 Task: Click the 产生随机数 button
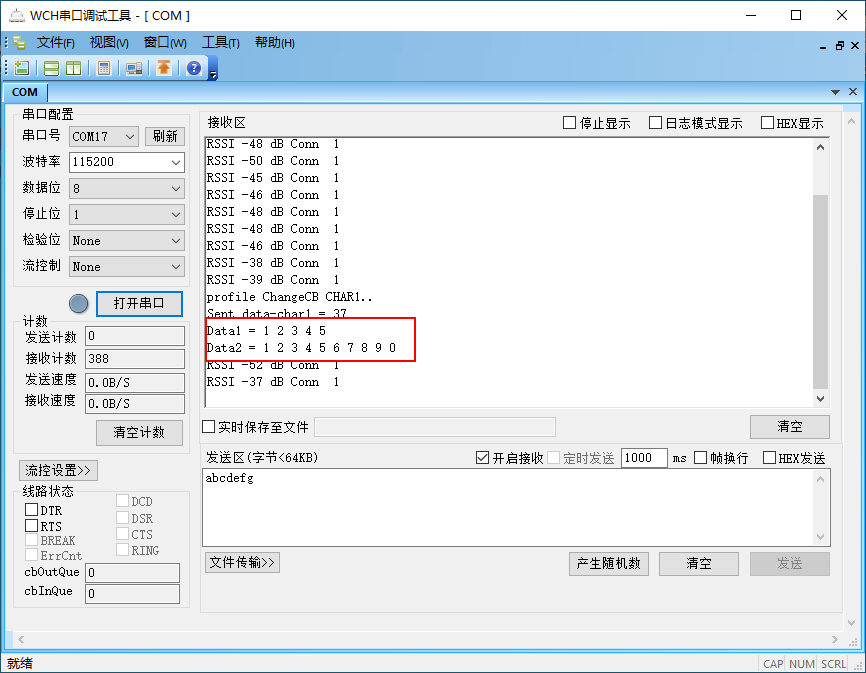click(x=609, y=564)
